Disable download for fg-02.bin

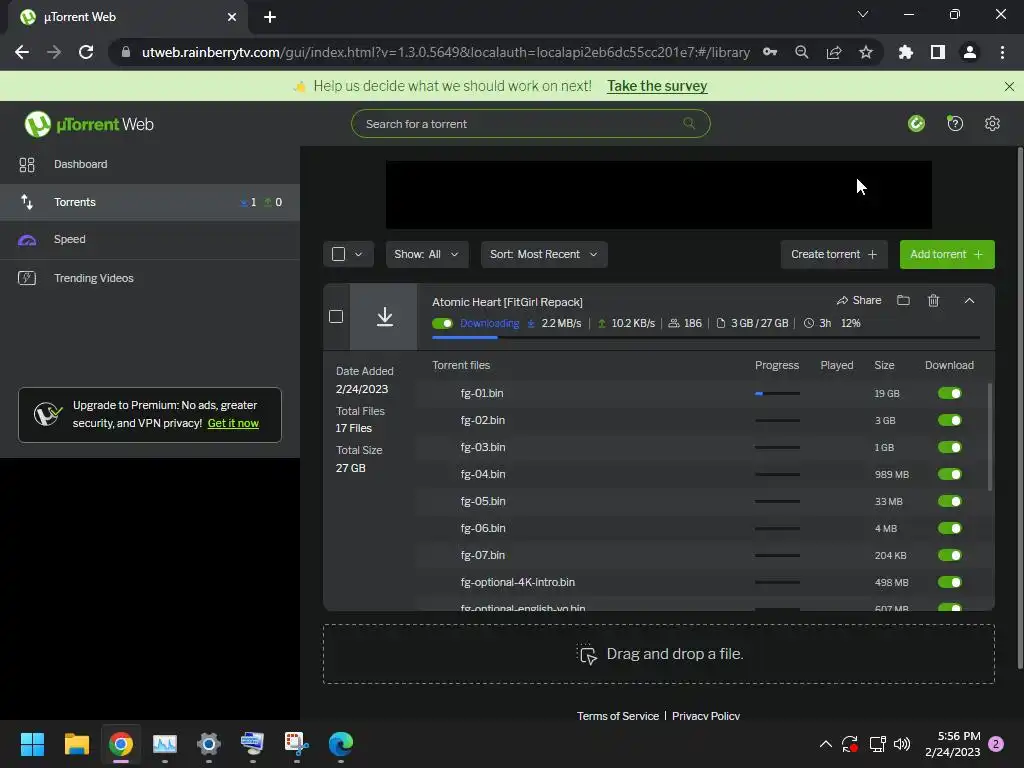[950, 420]
